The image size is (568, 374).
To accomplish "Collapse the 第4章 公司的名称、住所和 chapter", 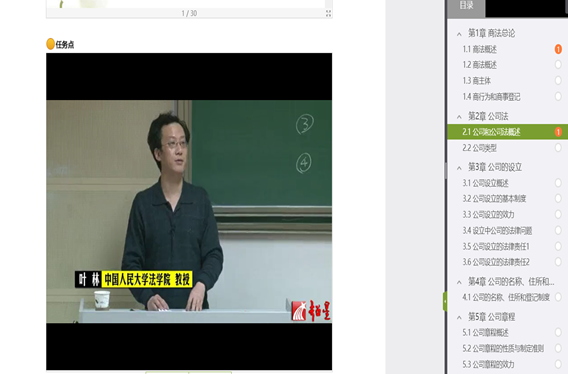I will 459,282.
